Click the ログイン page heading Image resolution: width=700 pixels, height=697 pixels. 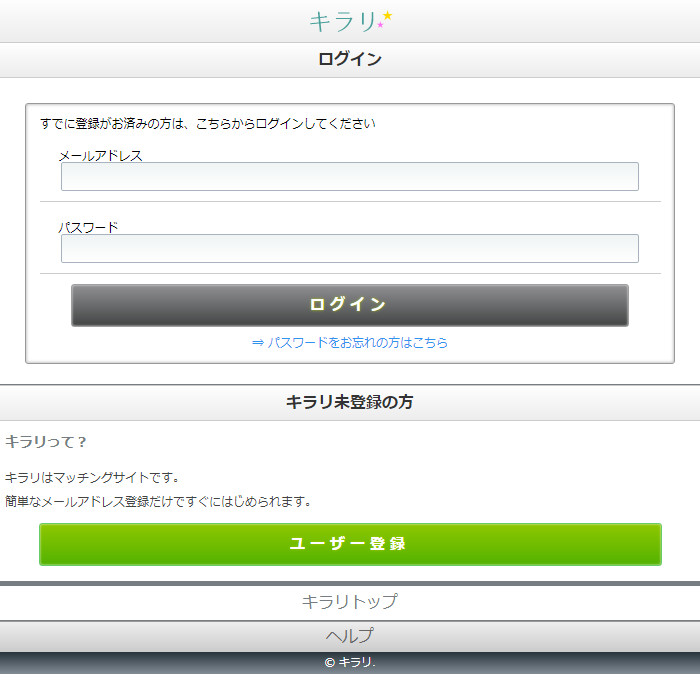(x=350, y=59)
